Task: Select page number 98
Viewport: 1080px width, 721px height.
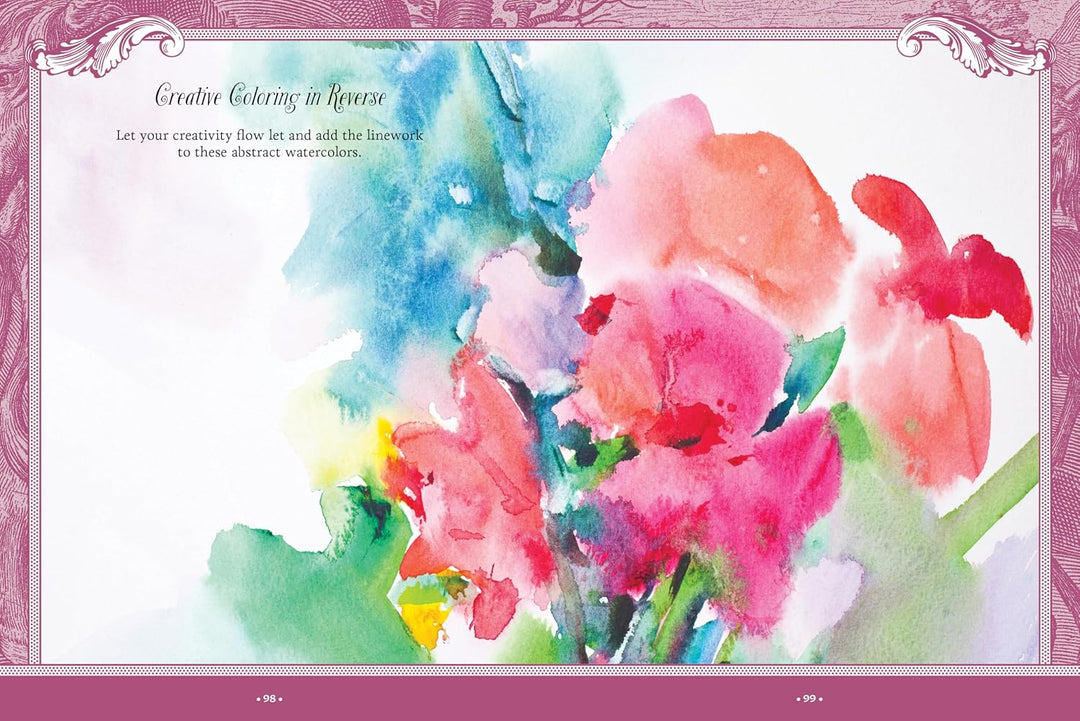Action: (x=269, y=698)
